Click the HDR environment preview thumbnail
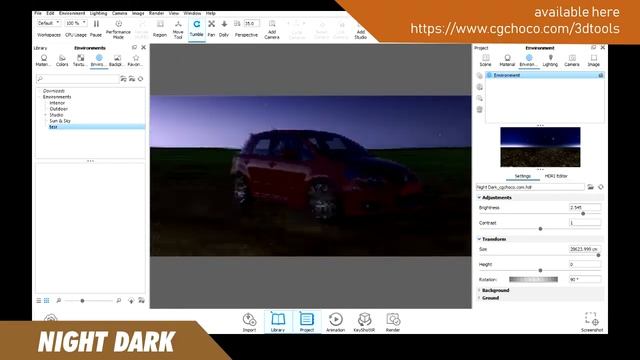The image size is (640, 360). click(540, 147)
